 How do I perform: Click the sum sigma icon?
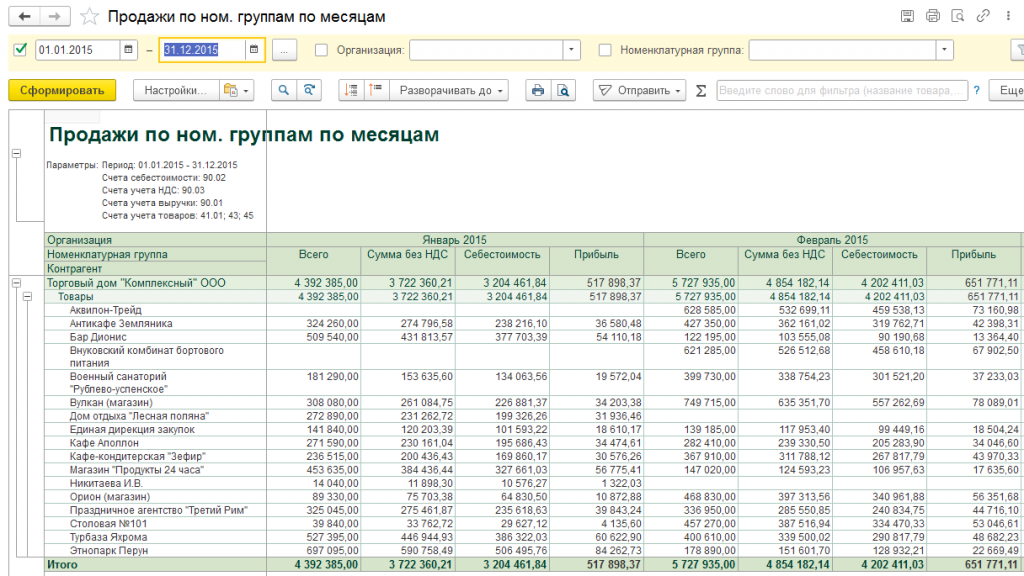(700, 90)
